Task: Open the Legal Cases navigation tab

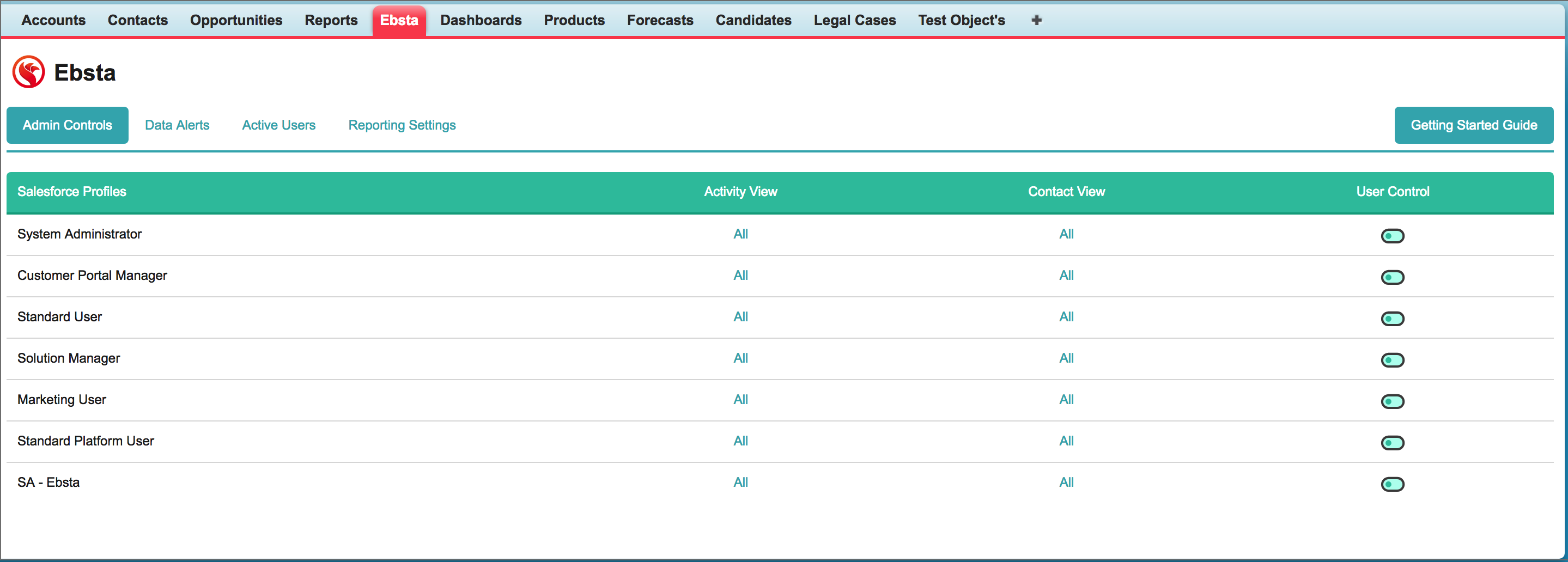Action: coord(854,20)
